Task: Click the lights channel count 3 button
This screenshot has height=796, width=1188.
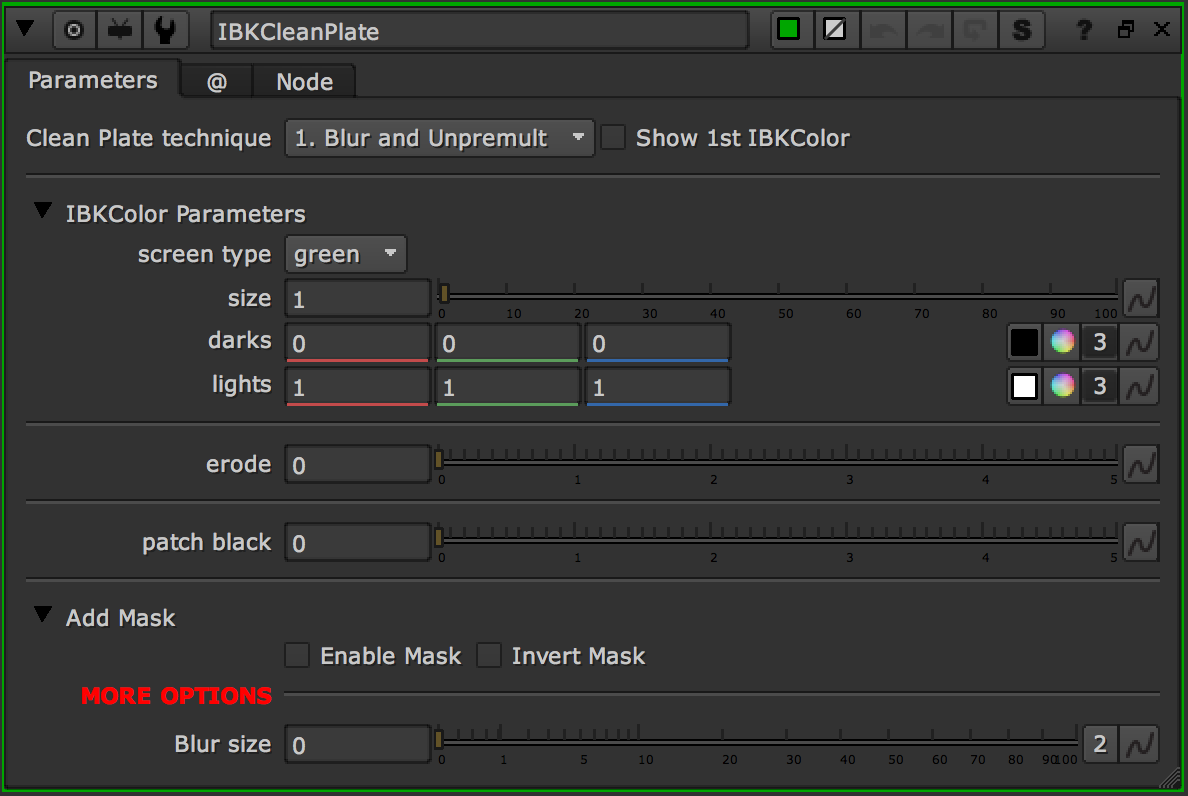Action: pos(1099,386)
